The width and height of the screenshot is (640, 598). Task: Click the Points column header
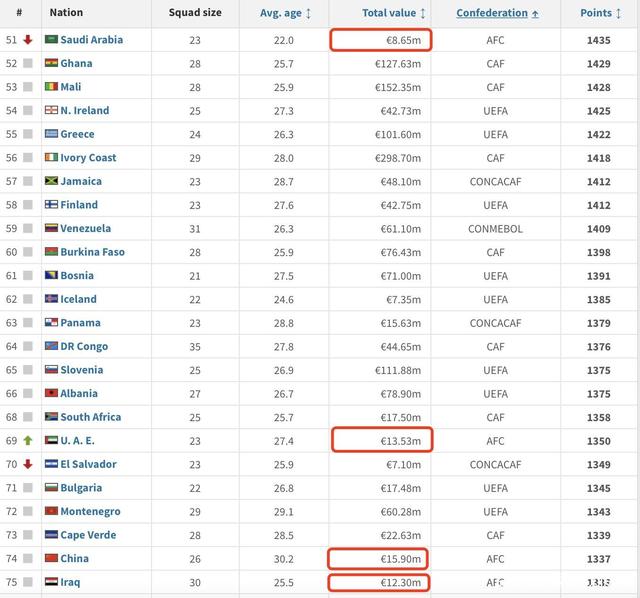[596, 13]
